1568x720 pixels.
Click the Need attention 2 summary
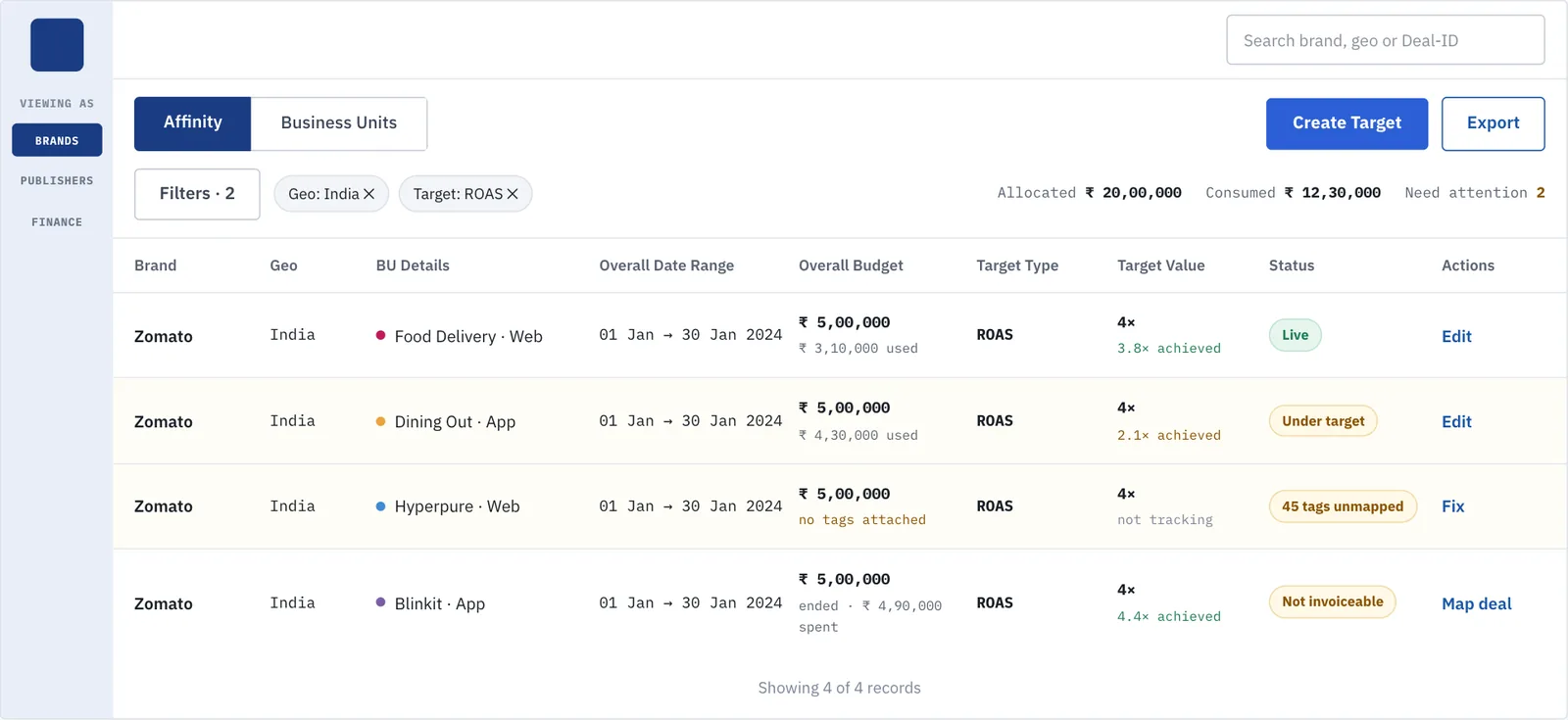point(1474,193)
